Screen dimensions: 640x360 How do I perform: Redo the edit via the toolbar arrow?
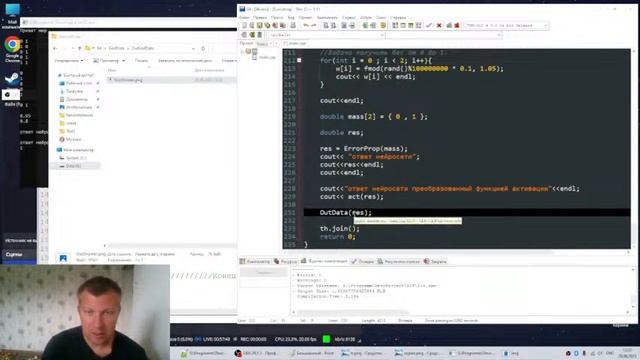click(x=313, y=25)
